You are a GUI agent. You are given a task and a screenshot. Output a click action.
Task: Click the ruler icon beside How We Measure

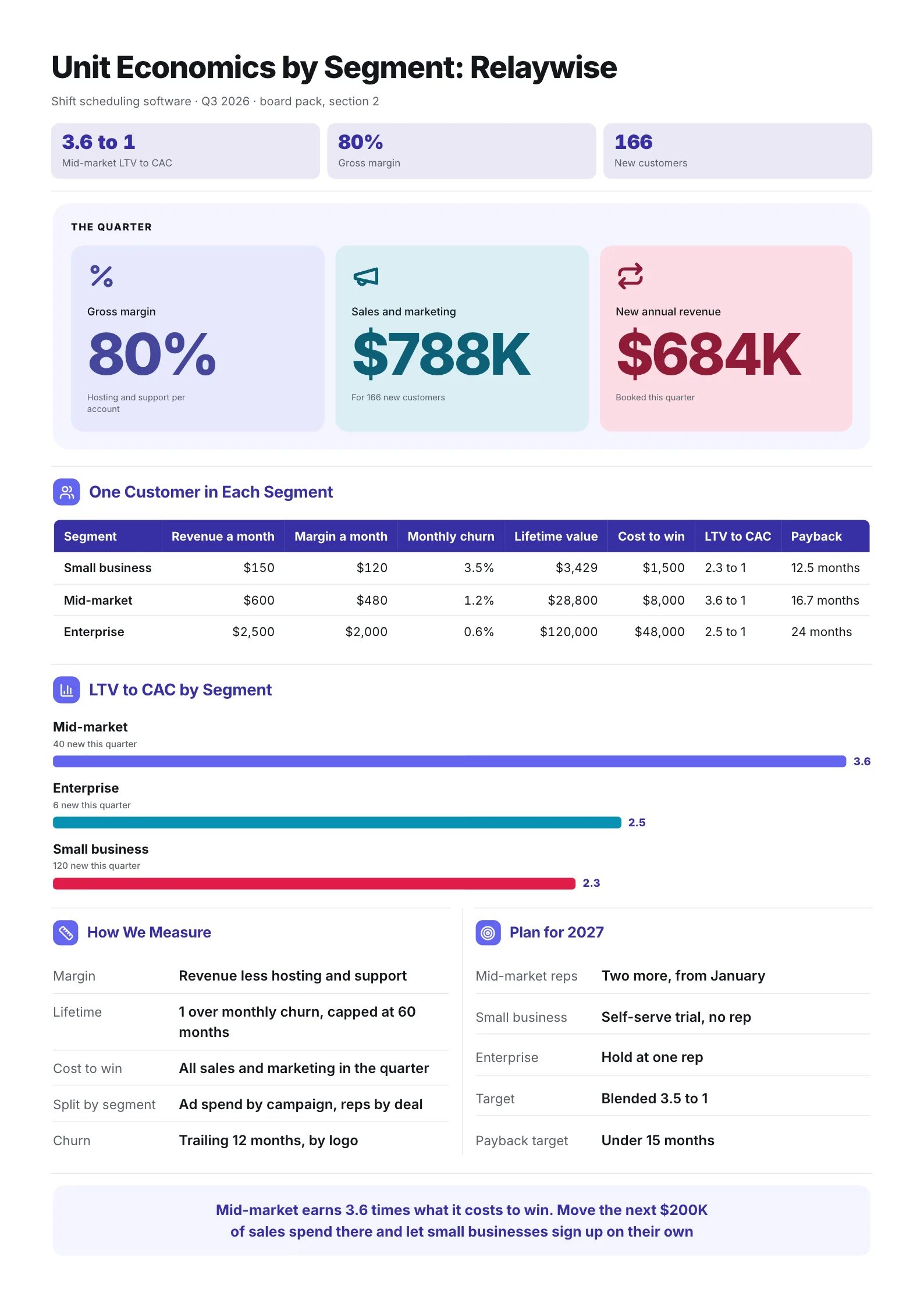click(x=66, y=933)
